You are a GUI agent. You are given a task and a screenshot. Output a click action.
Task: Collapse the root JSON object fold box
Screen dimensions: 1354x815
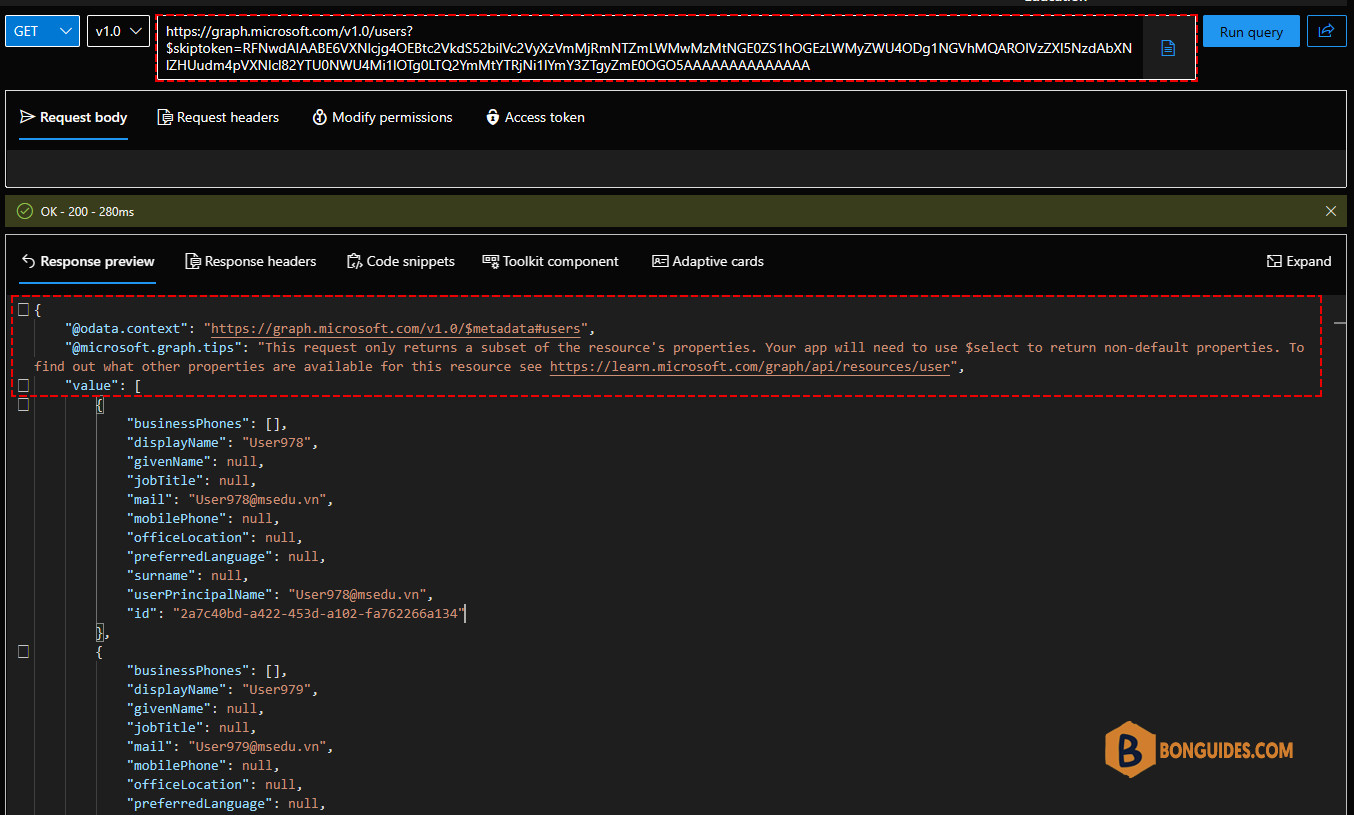pyautogui.click(x=23, y=310)
